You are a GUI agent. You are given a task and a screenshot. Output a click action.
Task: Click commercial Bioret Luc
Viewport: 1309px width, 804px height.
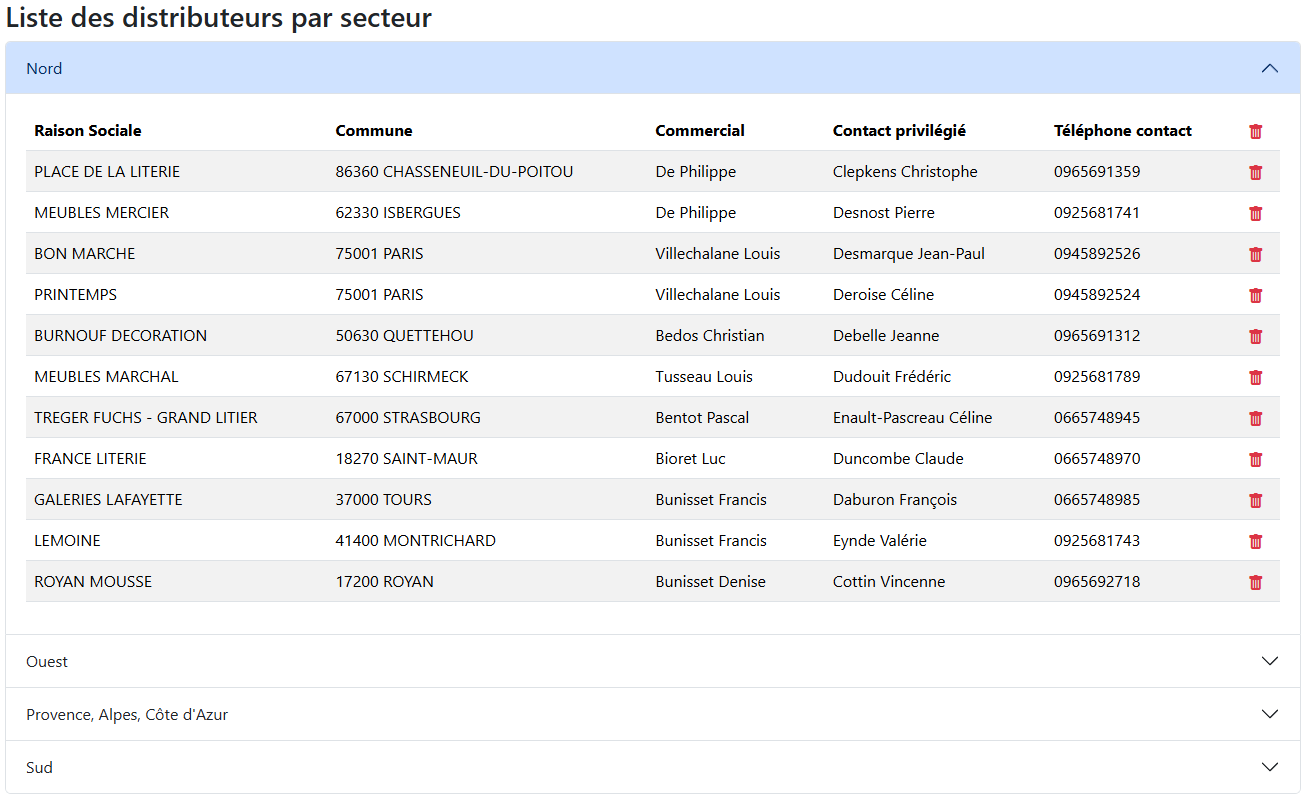pos(690,458)
